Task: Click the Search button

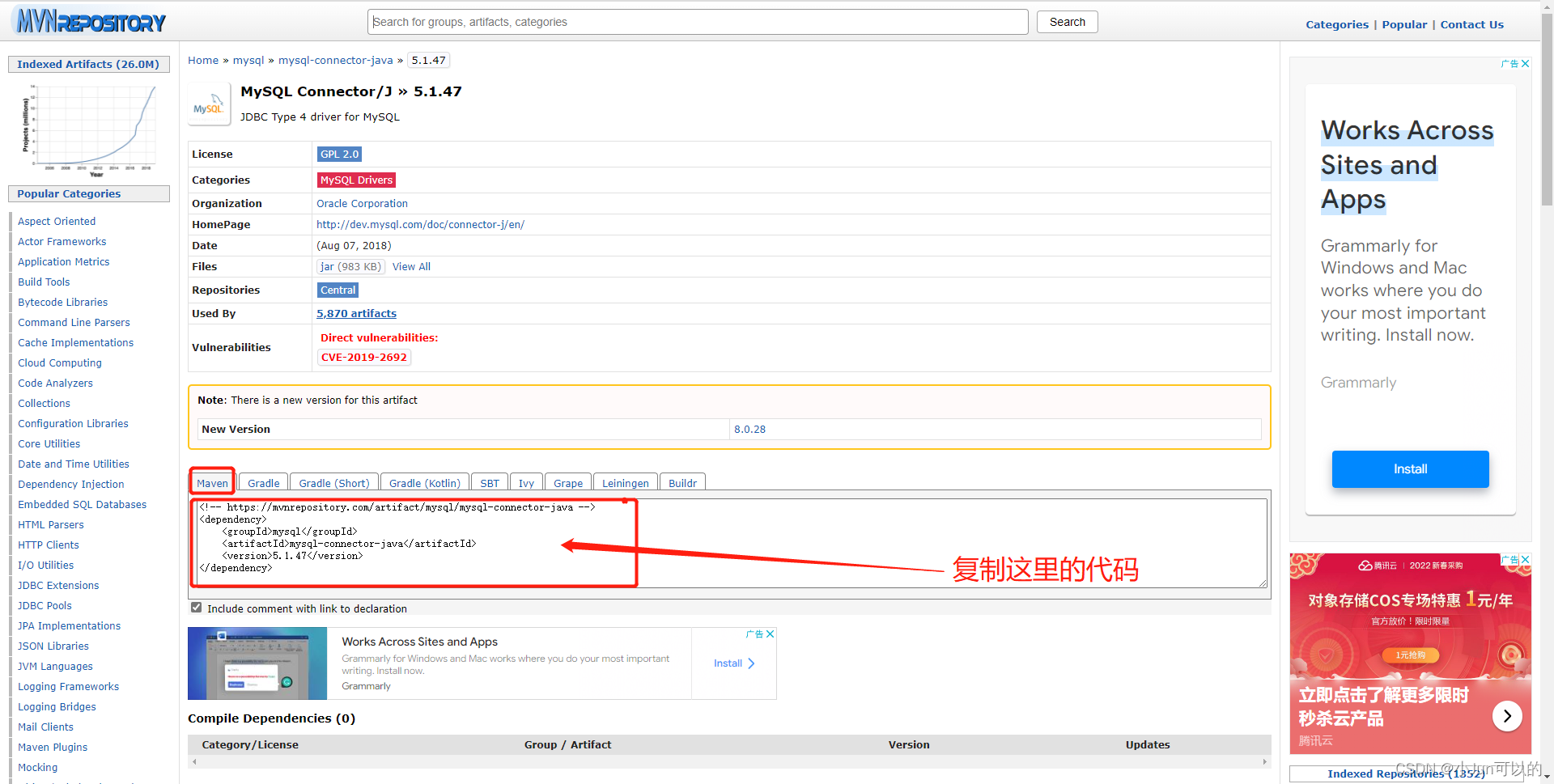Action: pyautogui.click(x=1067, y=22)
